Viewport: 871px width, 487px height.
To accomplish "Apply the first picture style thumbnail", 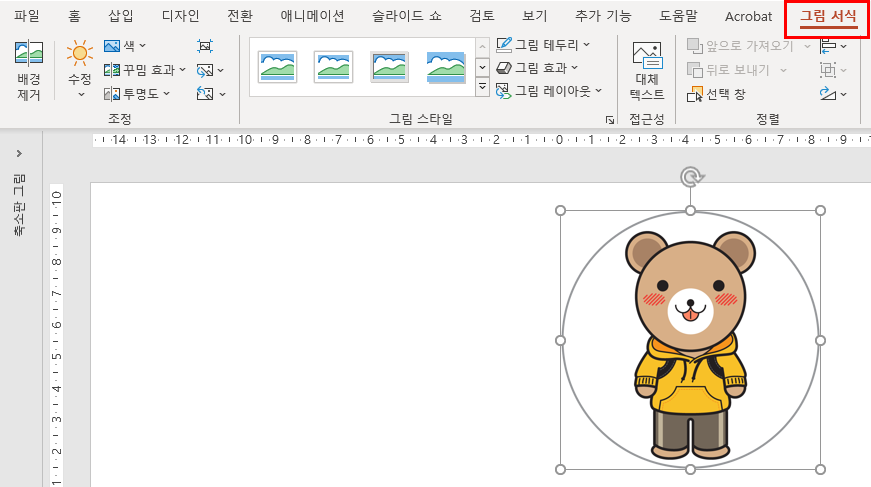I will pos(277,68).
